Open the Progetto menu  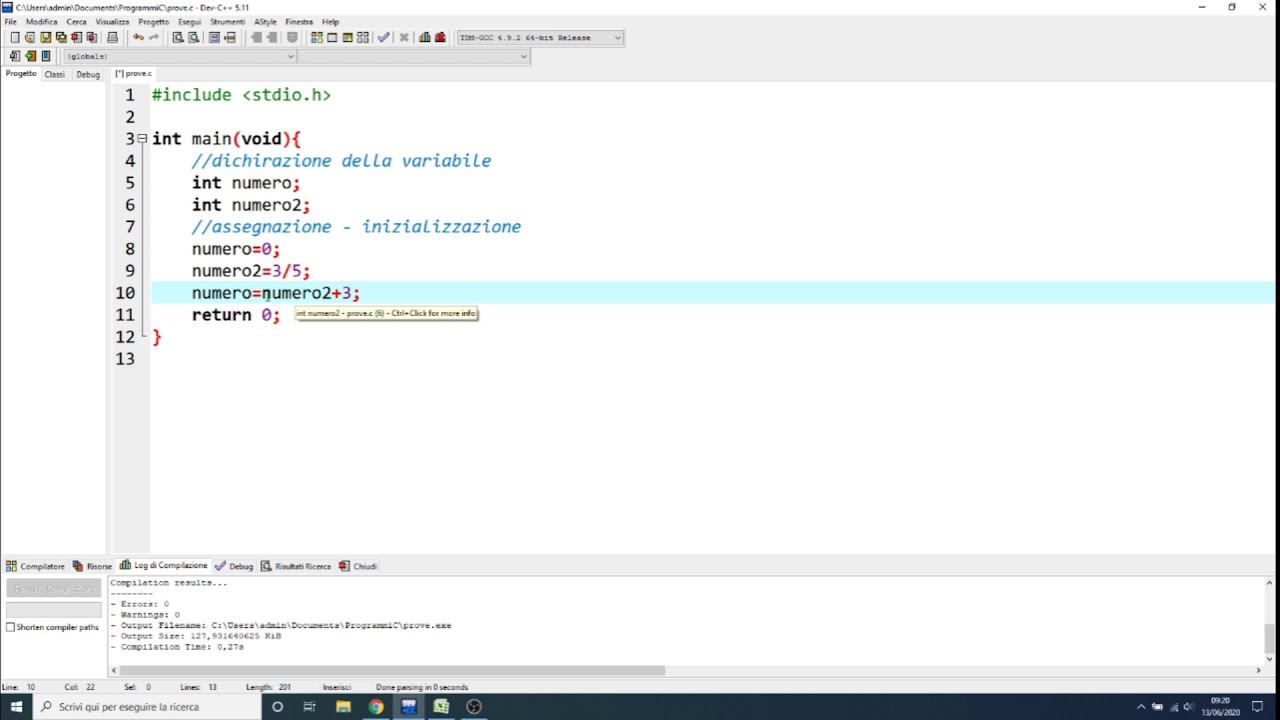coord(153,22)
